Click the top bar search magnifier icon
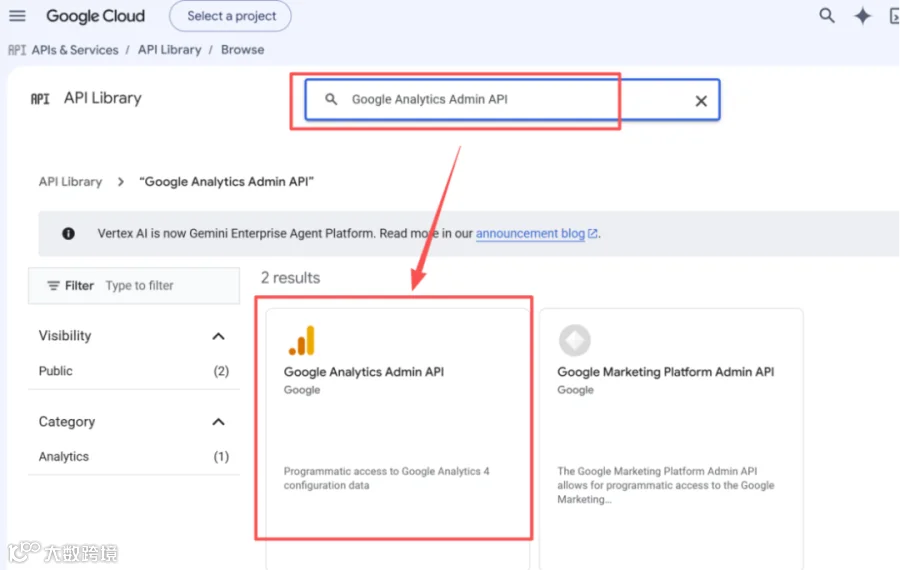This screenshot has height=570, width=900. [827, 15]
